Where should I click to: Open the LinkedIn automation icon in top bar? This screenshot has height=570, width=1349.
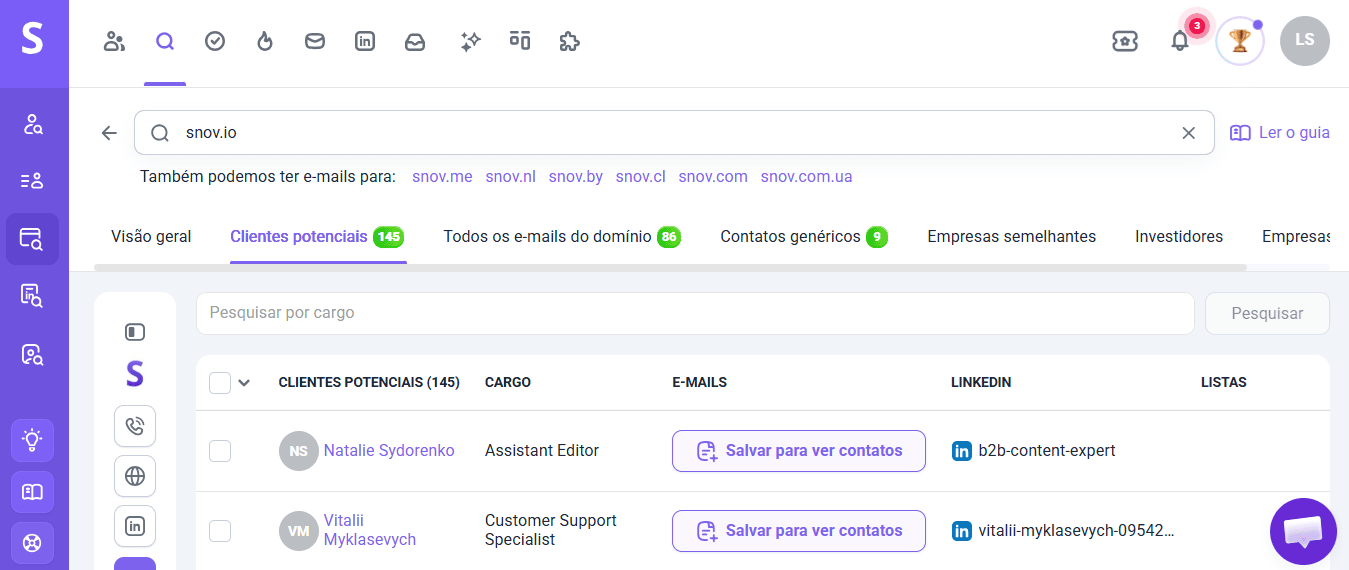coord(365,41)
